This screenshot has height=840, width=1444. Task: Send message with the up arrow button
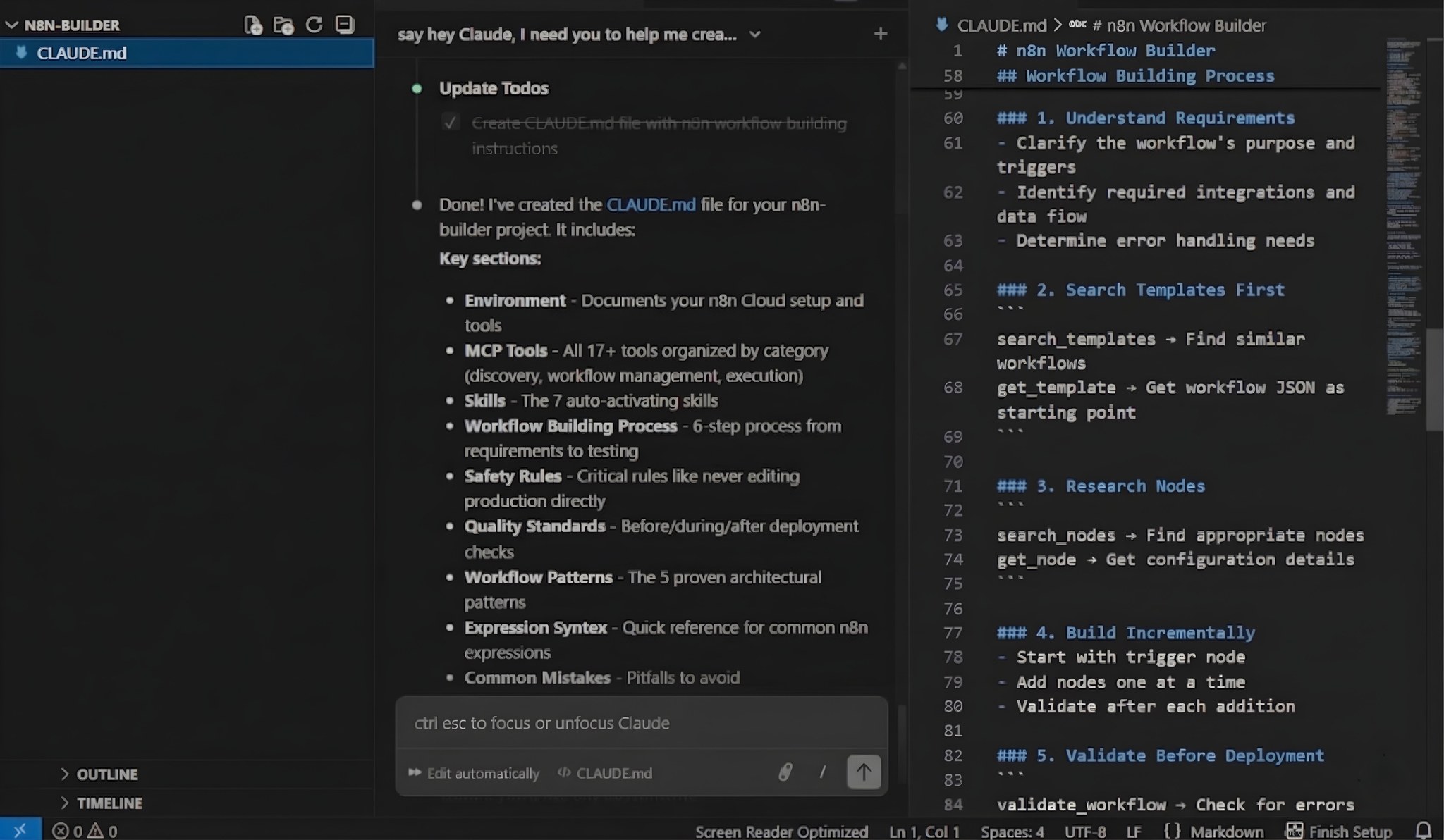coord(863,772)
